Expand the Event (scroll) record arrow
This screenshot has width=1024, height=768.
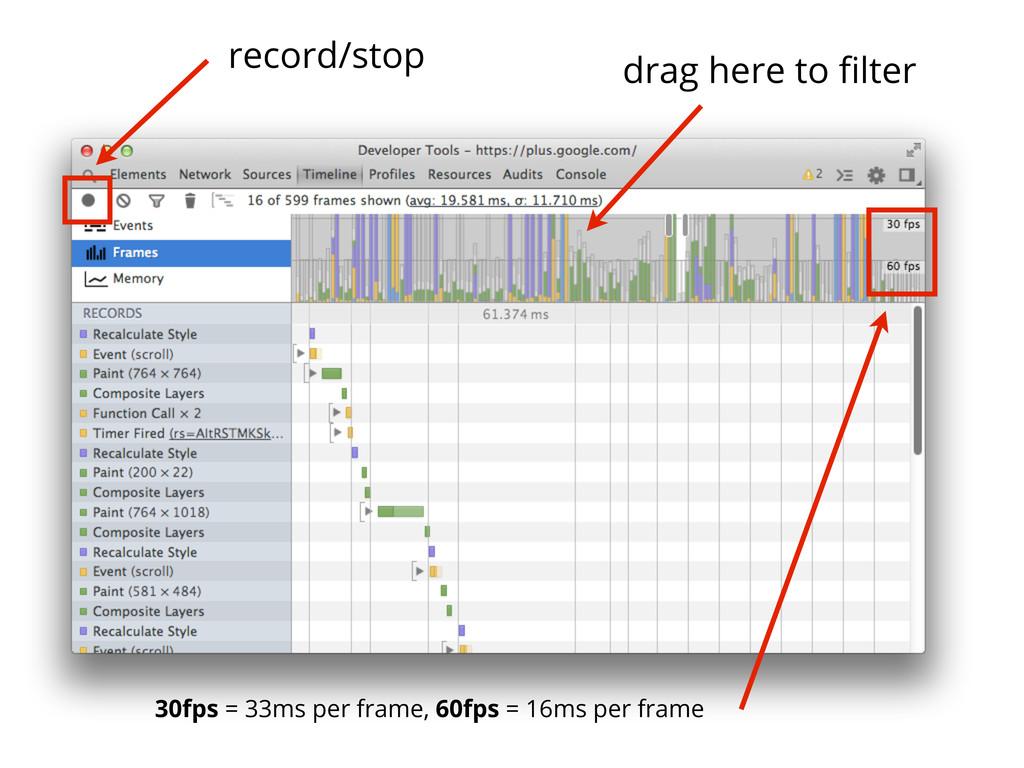pos(300,354)
